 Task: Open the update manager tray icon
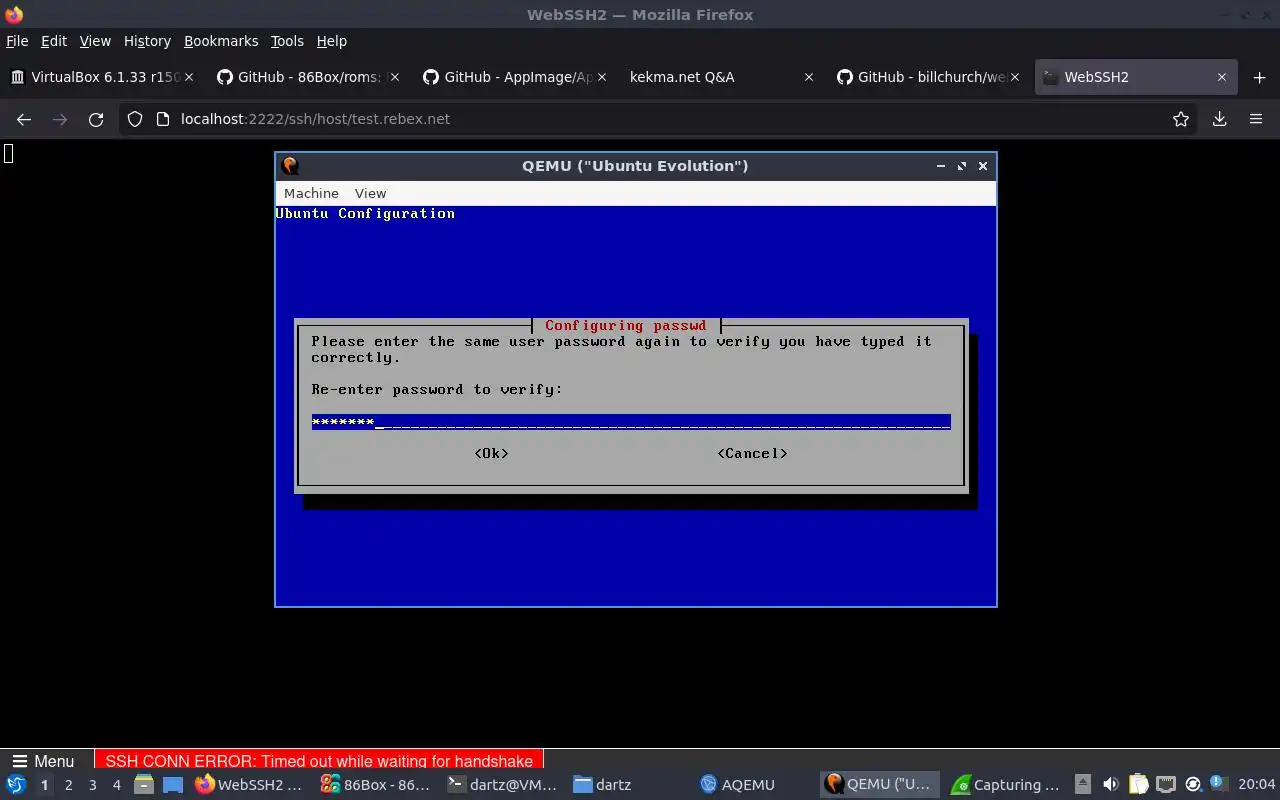(1192, 785)
